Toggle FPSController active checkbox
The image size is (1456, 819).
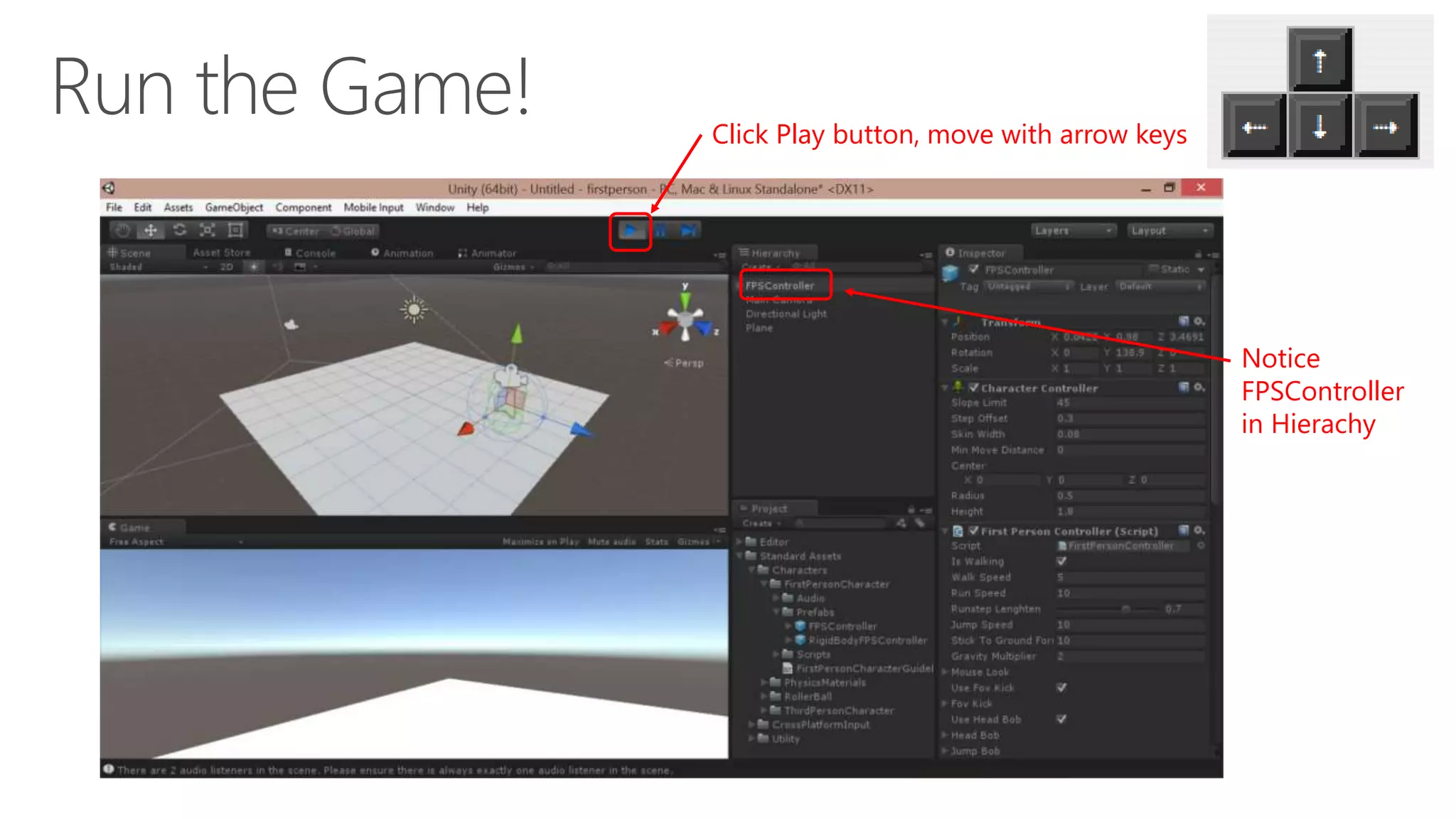click(974, 269)
